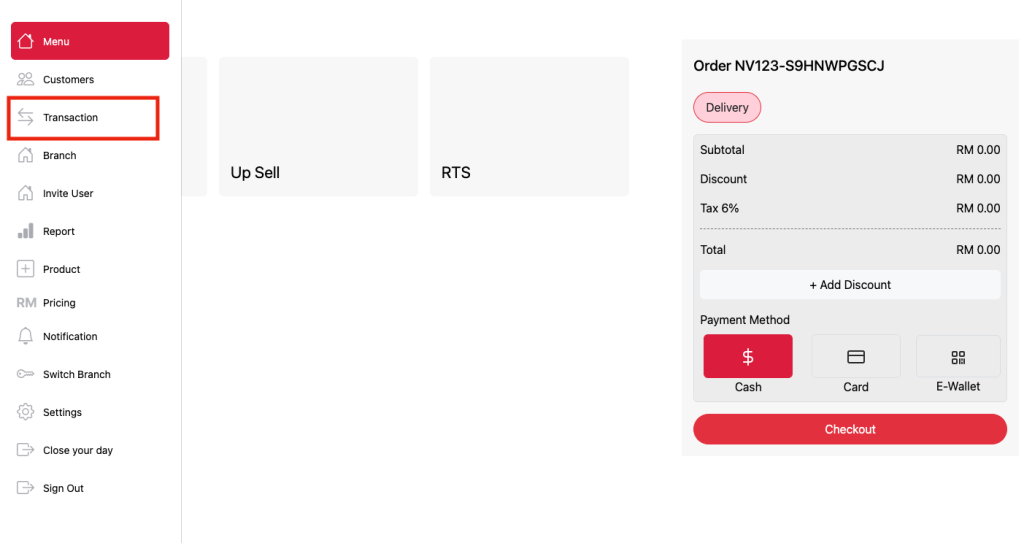Open Settings via the gear icon
Screen dimensions: 1024x543
25,412
